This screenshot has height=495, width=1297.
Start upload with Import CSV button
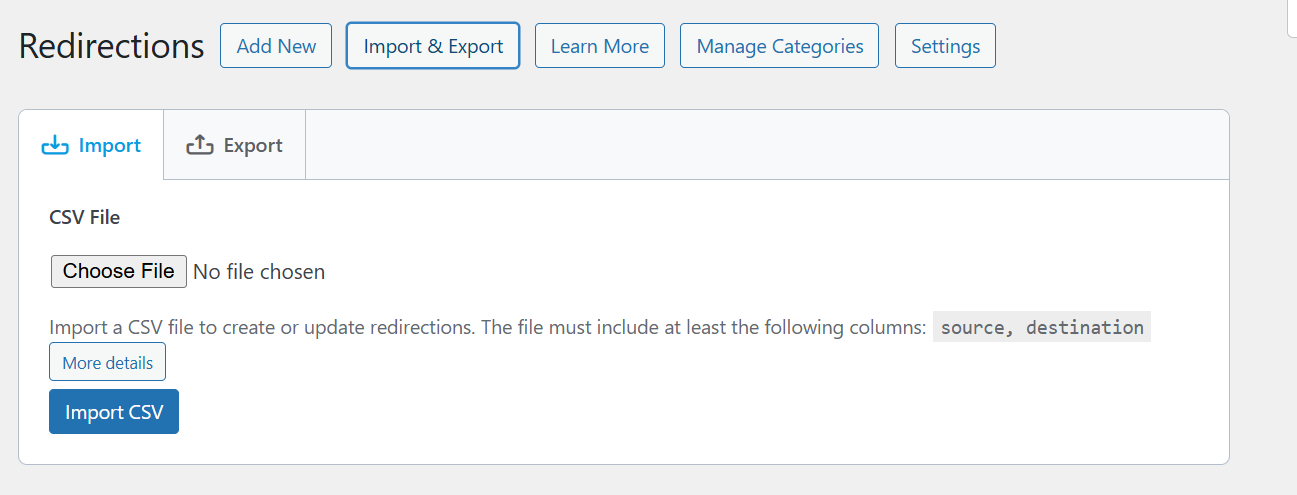[x=114, y=412]
